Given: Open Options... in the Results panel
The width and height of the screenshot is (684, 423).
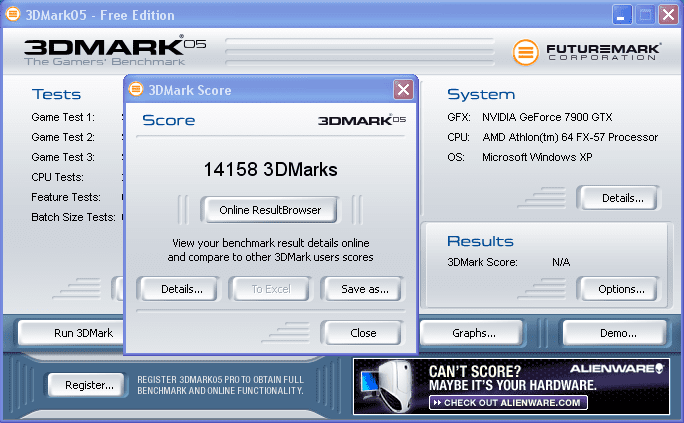Looking at the screenshot, I should click(x=621, y=289).
